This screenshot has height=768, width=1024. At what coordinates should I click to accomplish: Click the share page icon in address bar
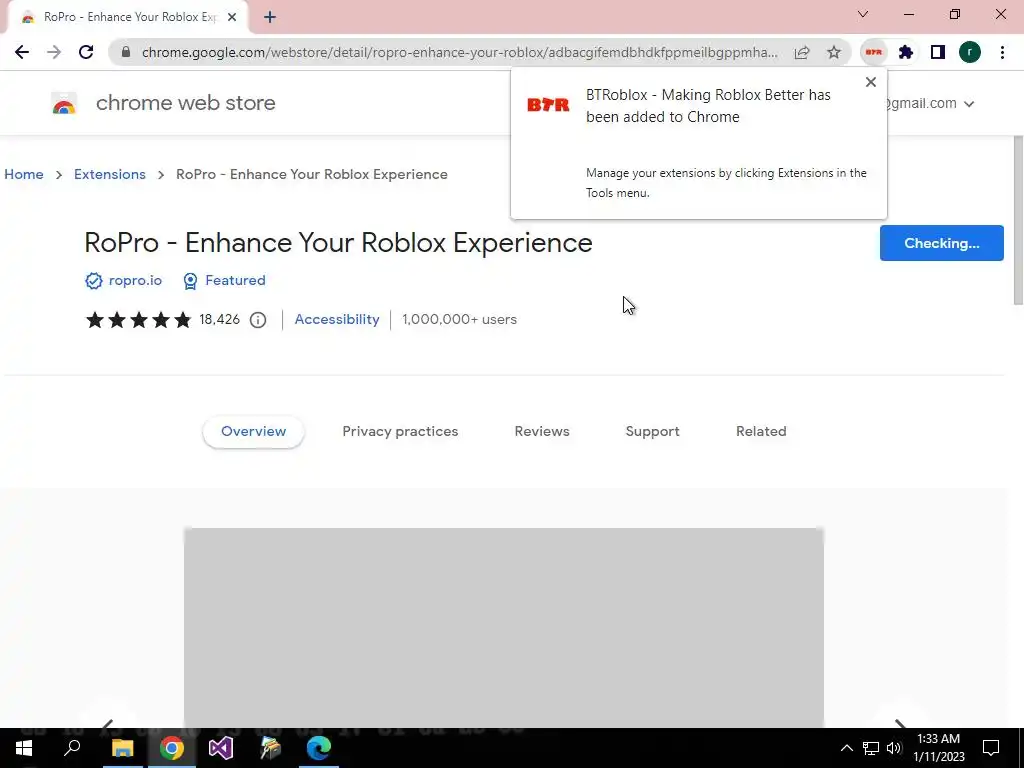(x=802, y=52)
